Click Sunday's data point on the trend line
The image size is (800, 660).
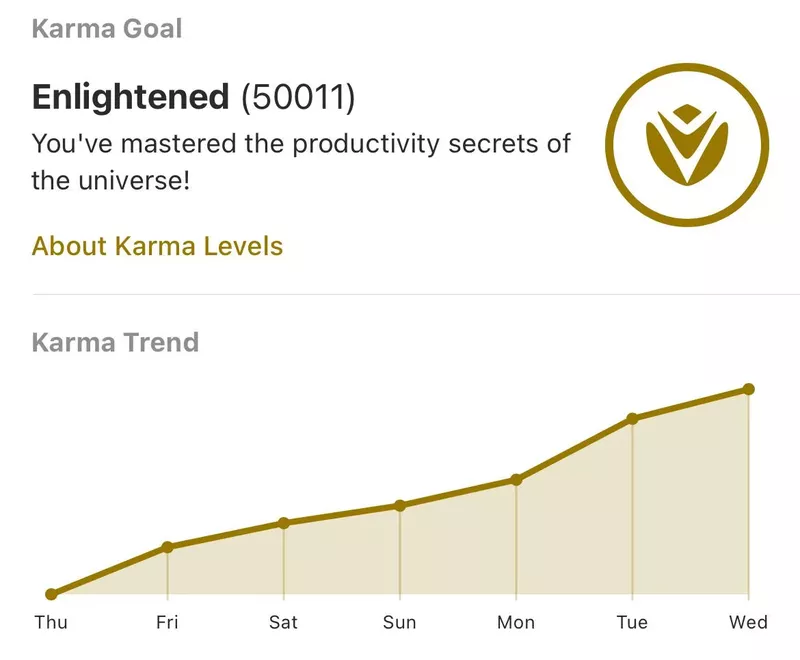click(400, 505)
